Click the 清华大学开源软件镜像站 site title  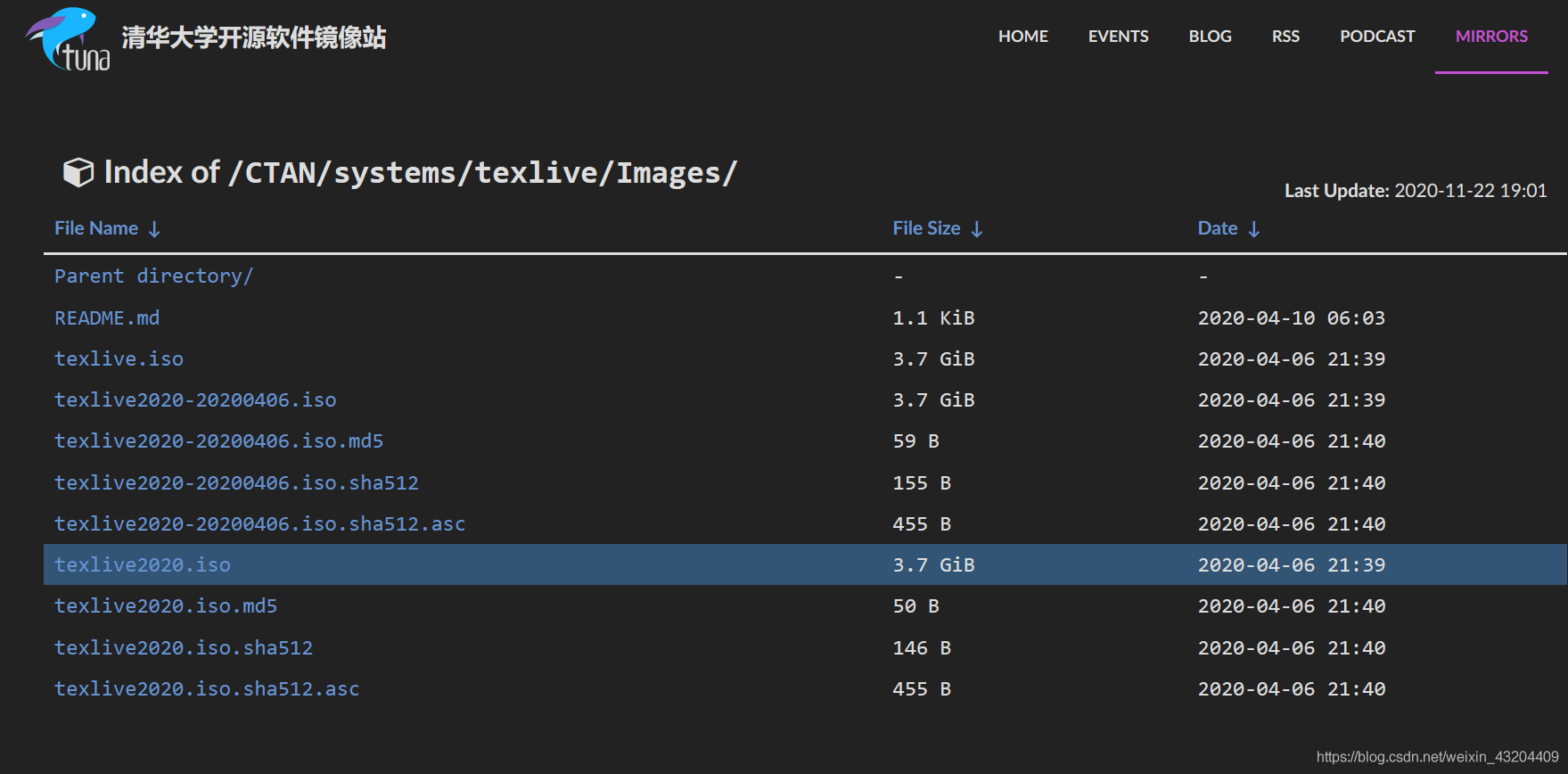coord(254,37)
